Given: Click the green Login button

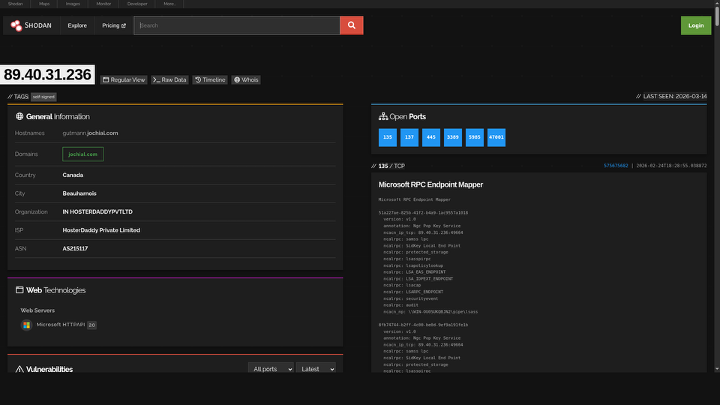Looking at the screenshot, I should coord(696,25).
